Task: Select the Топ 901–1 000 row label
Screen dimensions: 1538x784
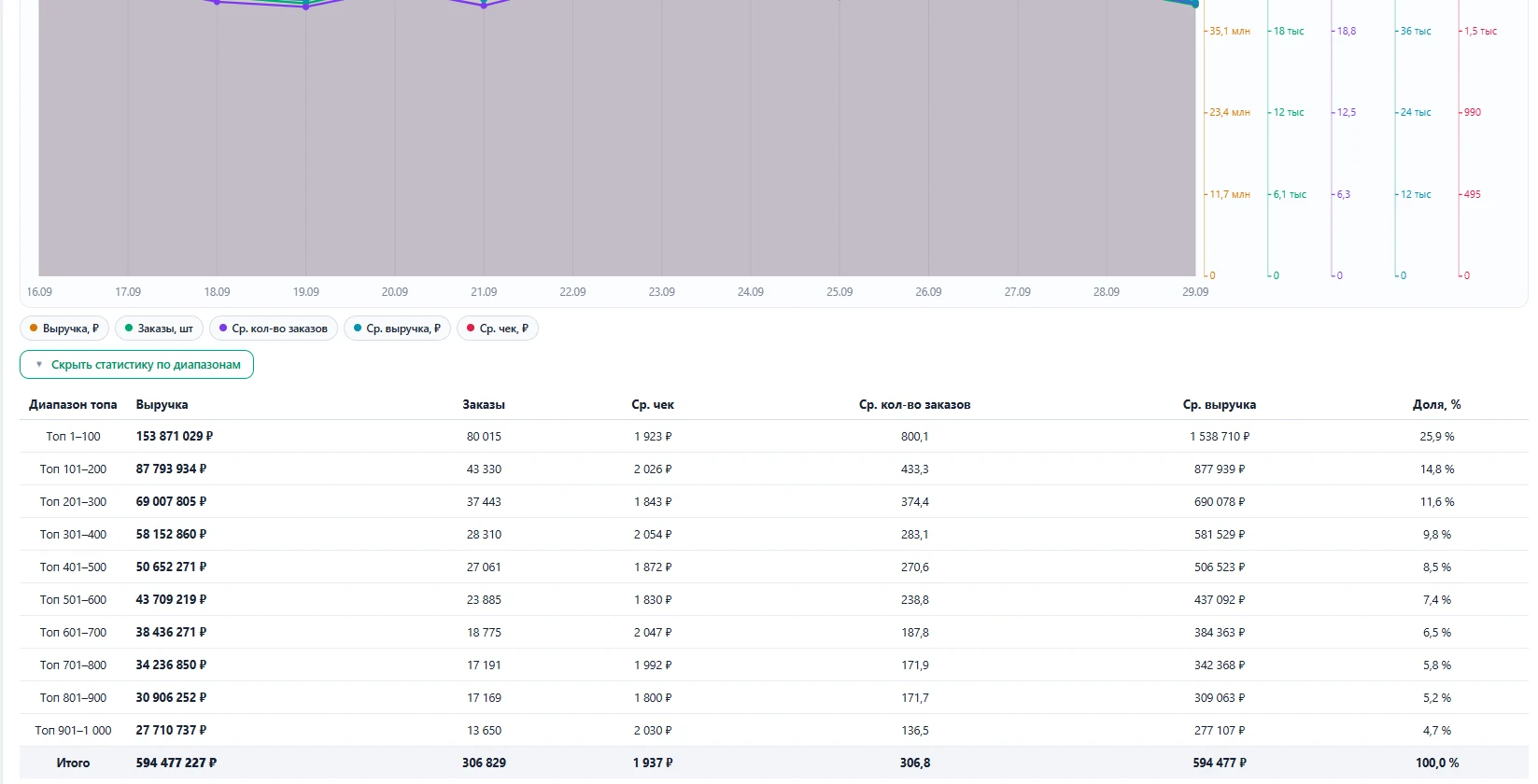Action: click(73, 731)
